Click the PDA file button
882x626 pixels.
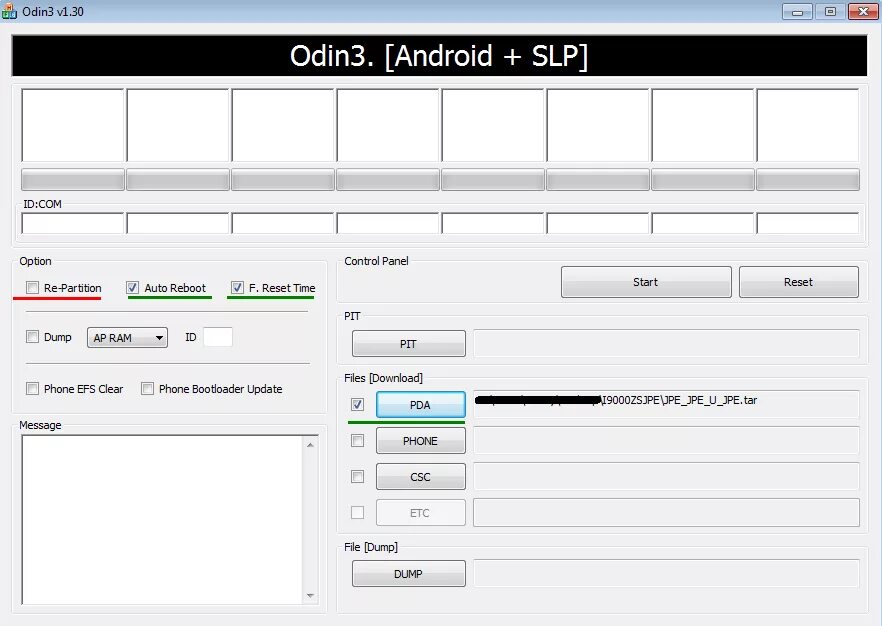[x=420, y=405]
